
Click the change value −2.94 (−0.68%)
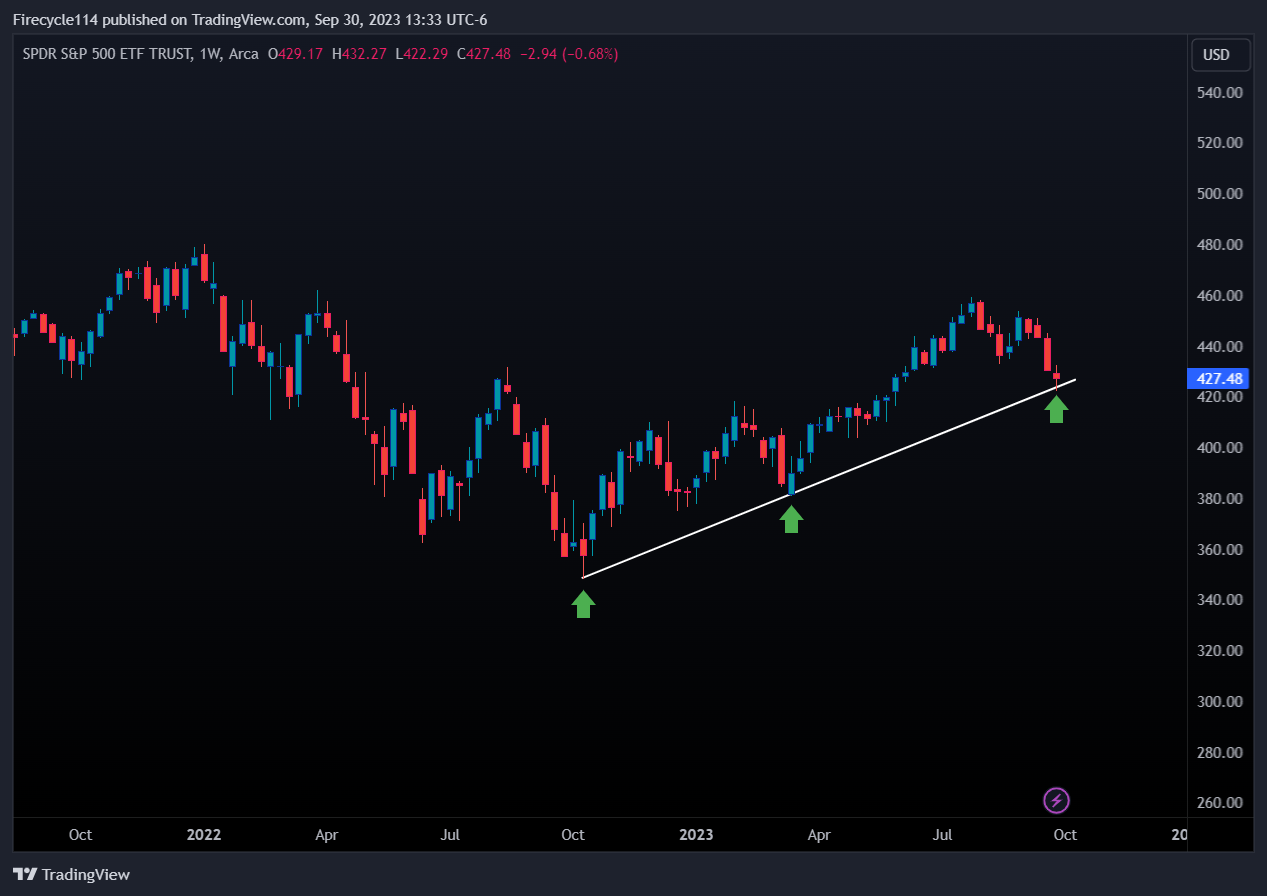pyautogui.click(x=568, y=54)
